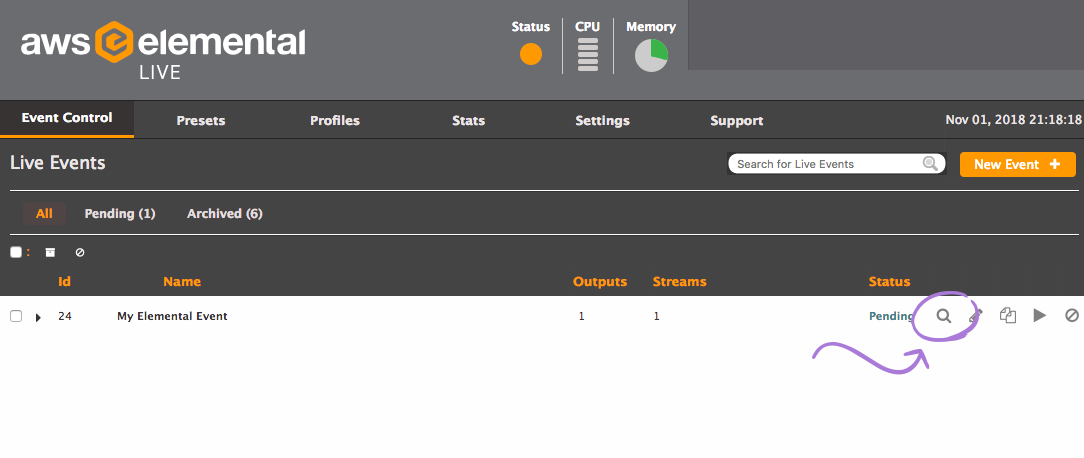Sort by Status column header
The height and width of the screenshot is (458, 1084).
click(890, 282)
